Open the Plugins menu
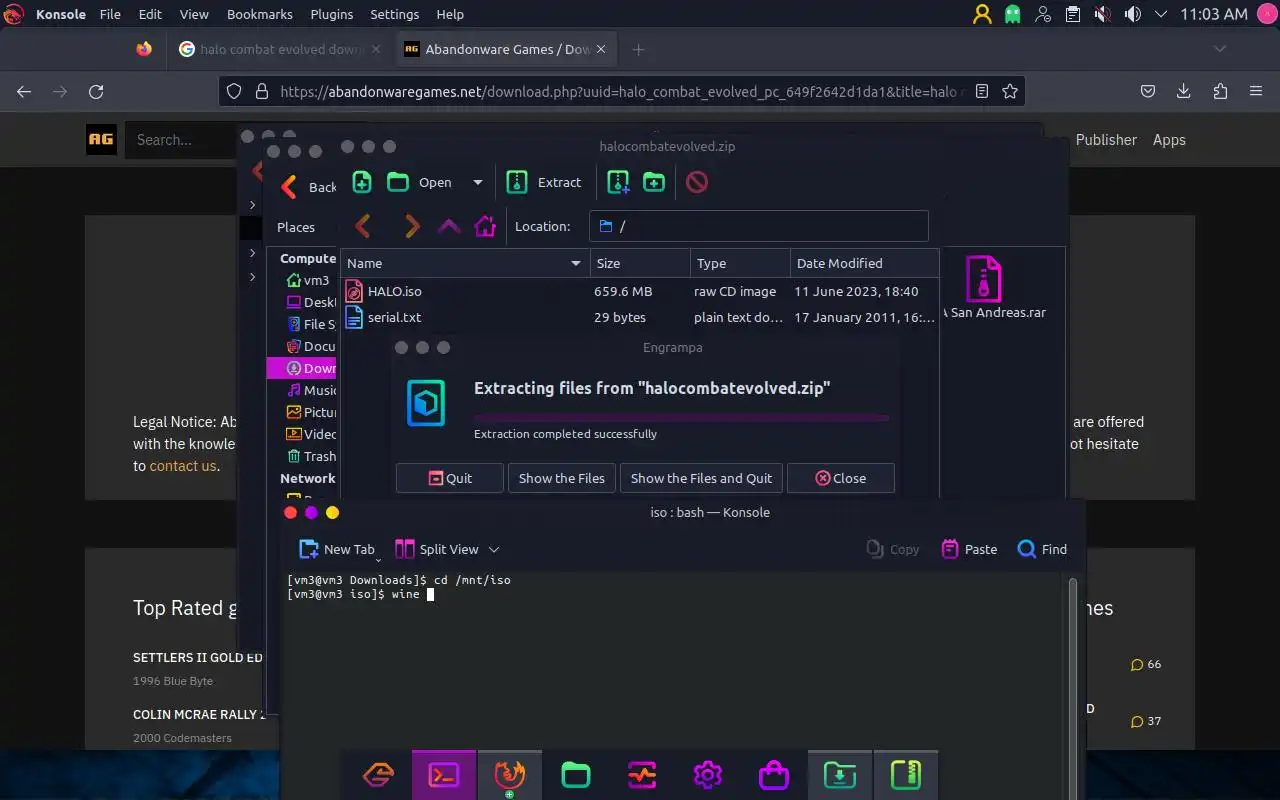1280x800 pixels. click(x=331, y=14)
